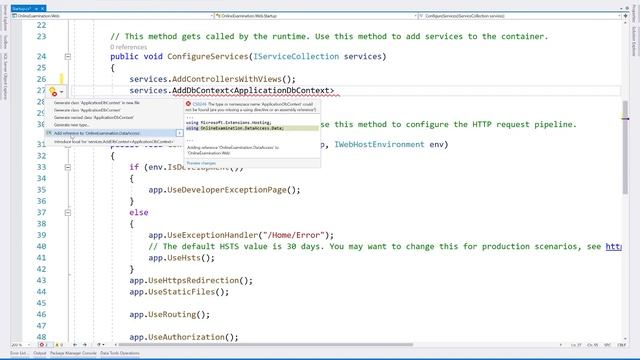Click the warning count indicator icon
640x360 pixels.
tap(59, 345)
